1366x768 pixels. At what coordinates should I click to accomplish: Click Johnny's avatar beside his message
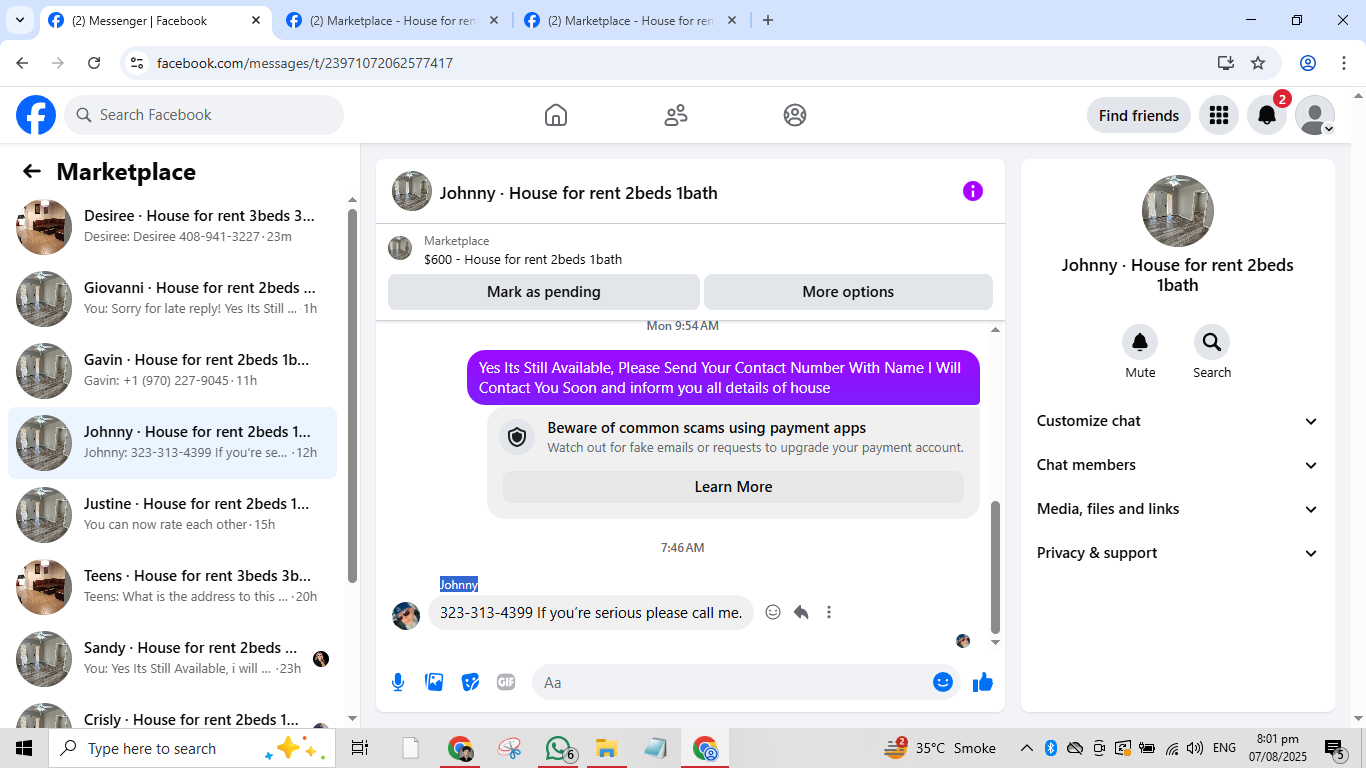406,616
